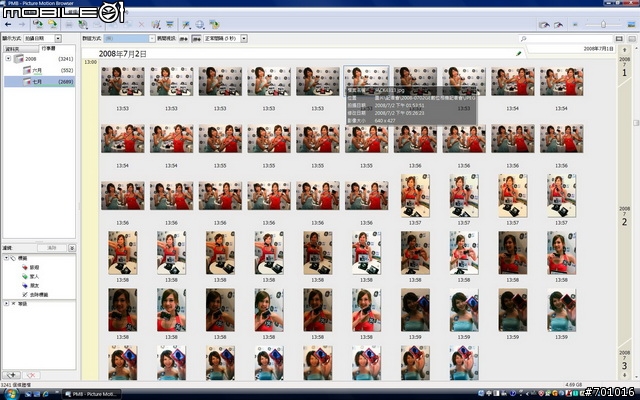The image size is (640, 400).
Task: Click the export to device icon
Action: click(214, 25)
